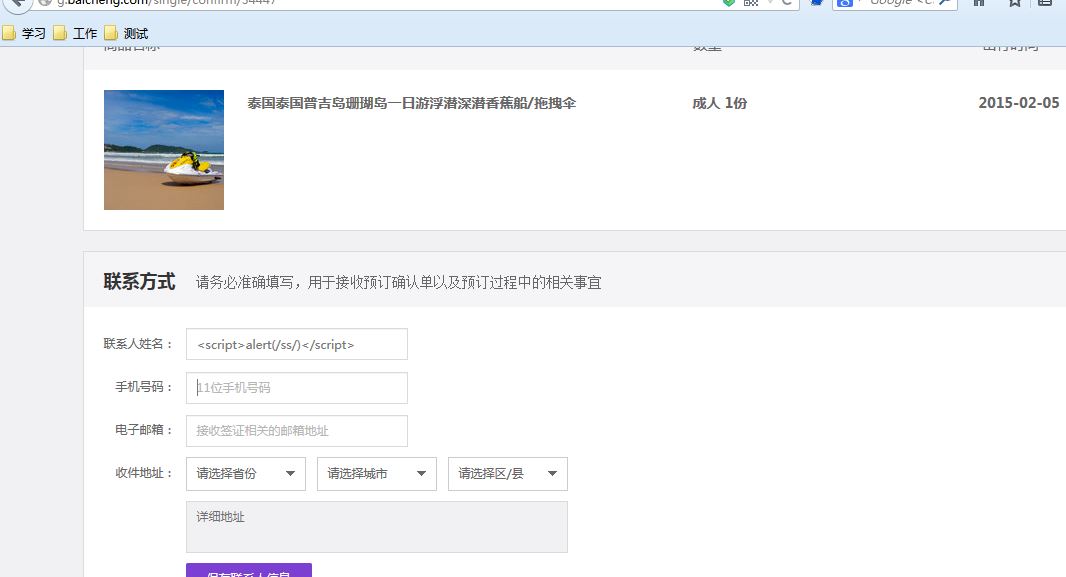Click the 联系人姓名 label
The height and width of the screenshot is (577, 1066).
click(138, 344)
